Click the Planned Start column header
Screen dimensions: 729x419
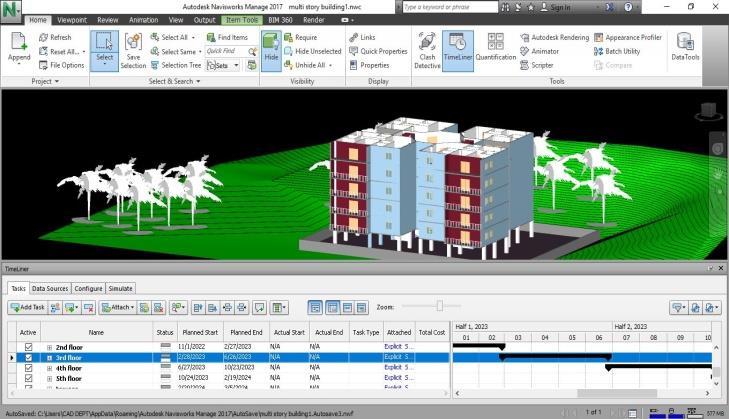tap(200, 333)
